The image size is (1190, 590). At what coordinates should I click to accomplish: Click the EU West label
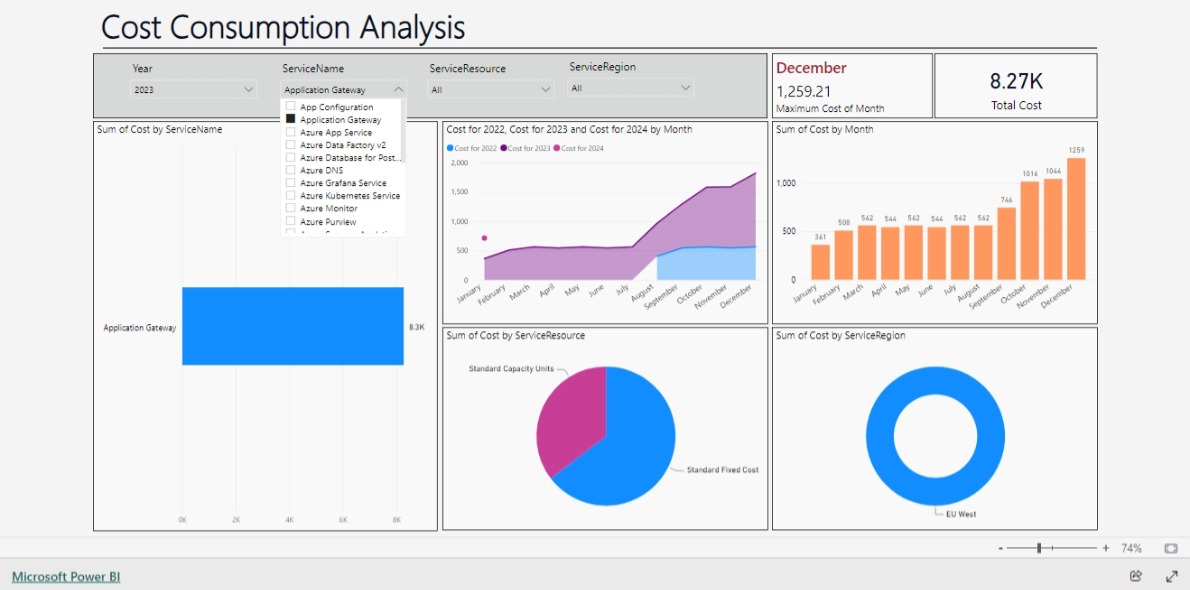tap(960, 514)
